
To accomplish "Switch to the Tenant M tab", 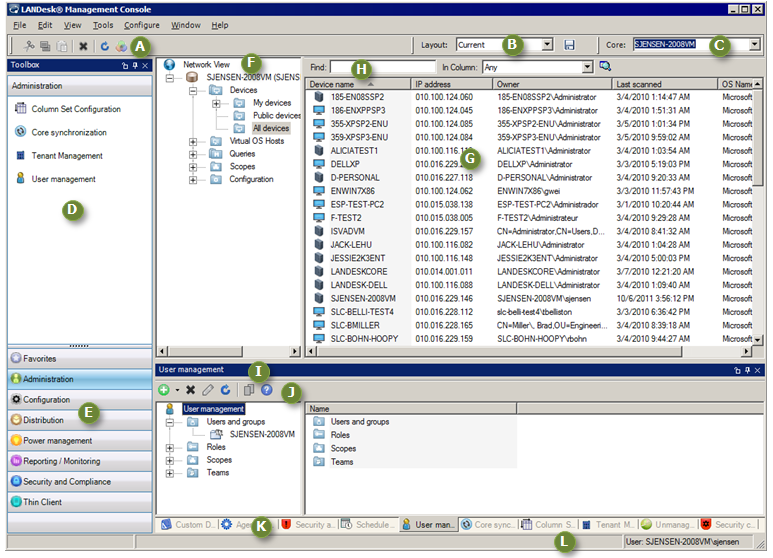I will [609, 525].
